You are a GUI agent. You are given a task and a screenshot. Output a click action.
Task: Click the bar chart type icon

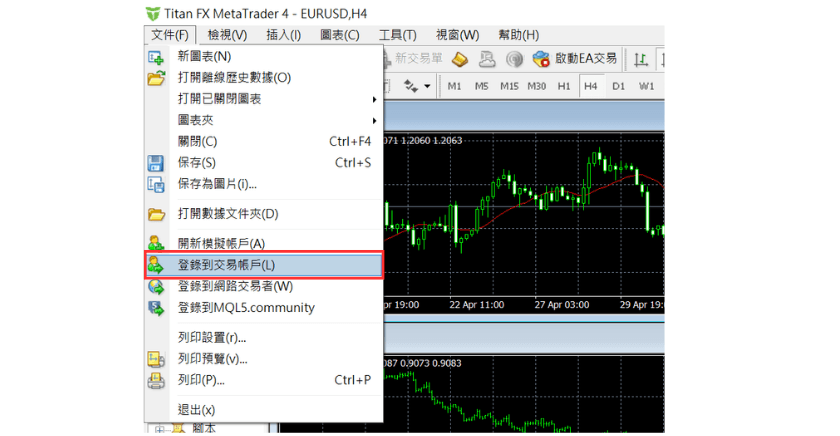[x=640, y=59]
